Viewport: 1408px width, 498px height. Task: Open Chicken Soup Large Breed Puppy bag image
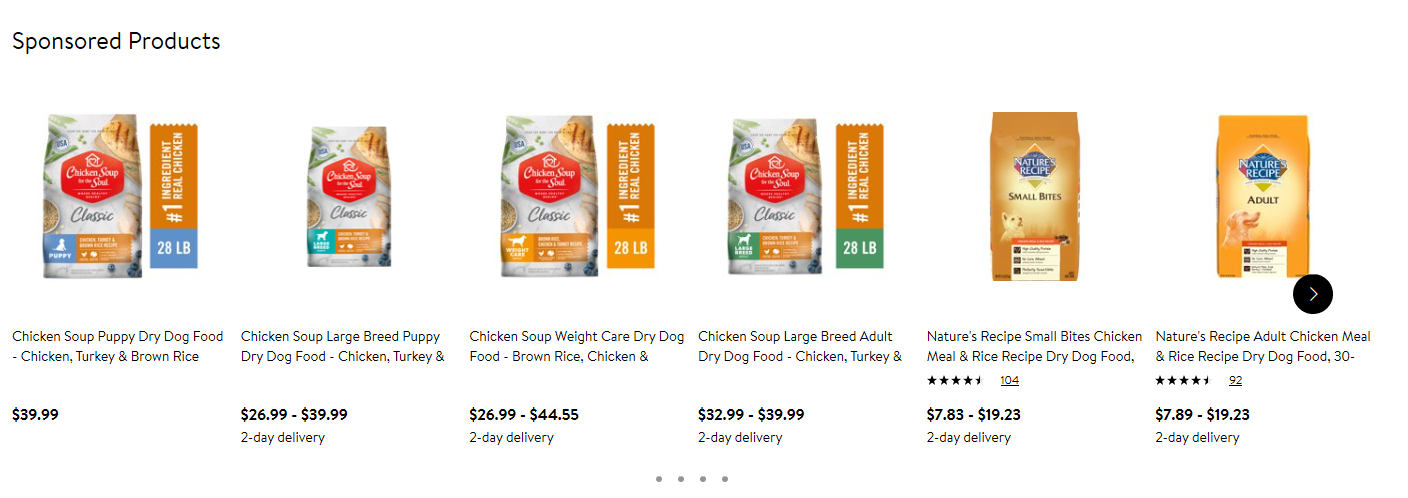347,196
